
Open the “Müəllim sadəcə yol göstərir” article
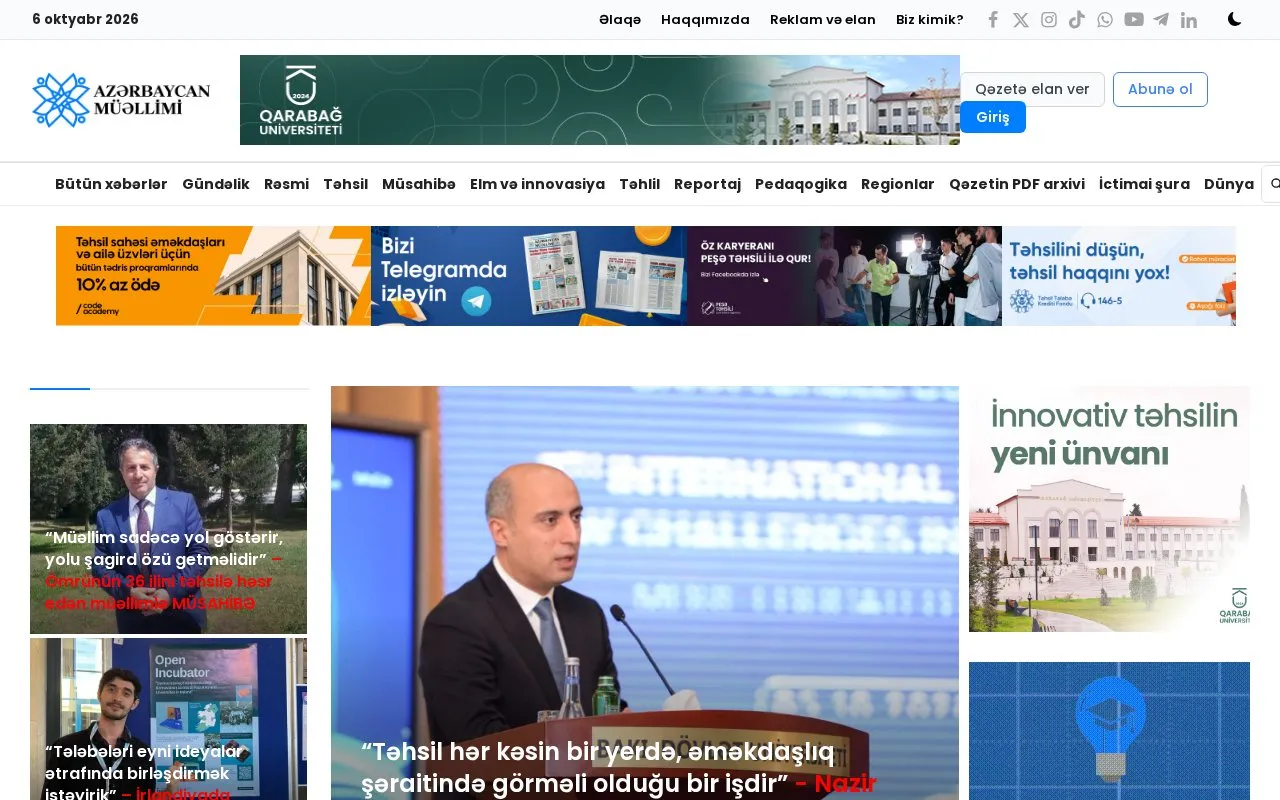click(x=168, y=529)
